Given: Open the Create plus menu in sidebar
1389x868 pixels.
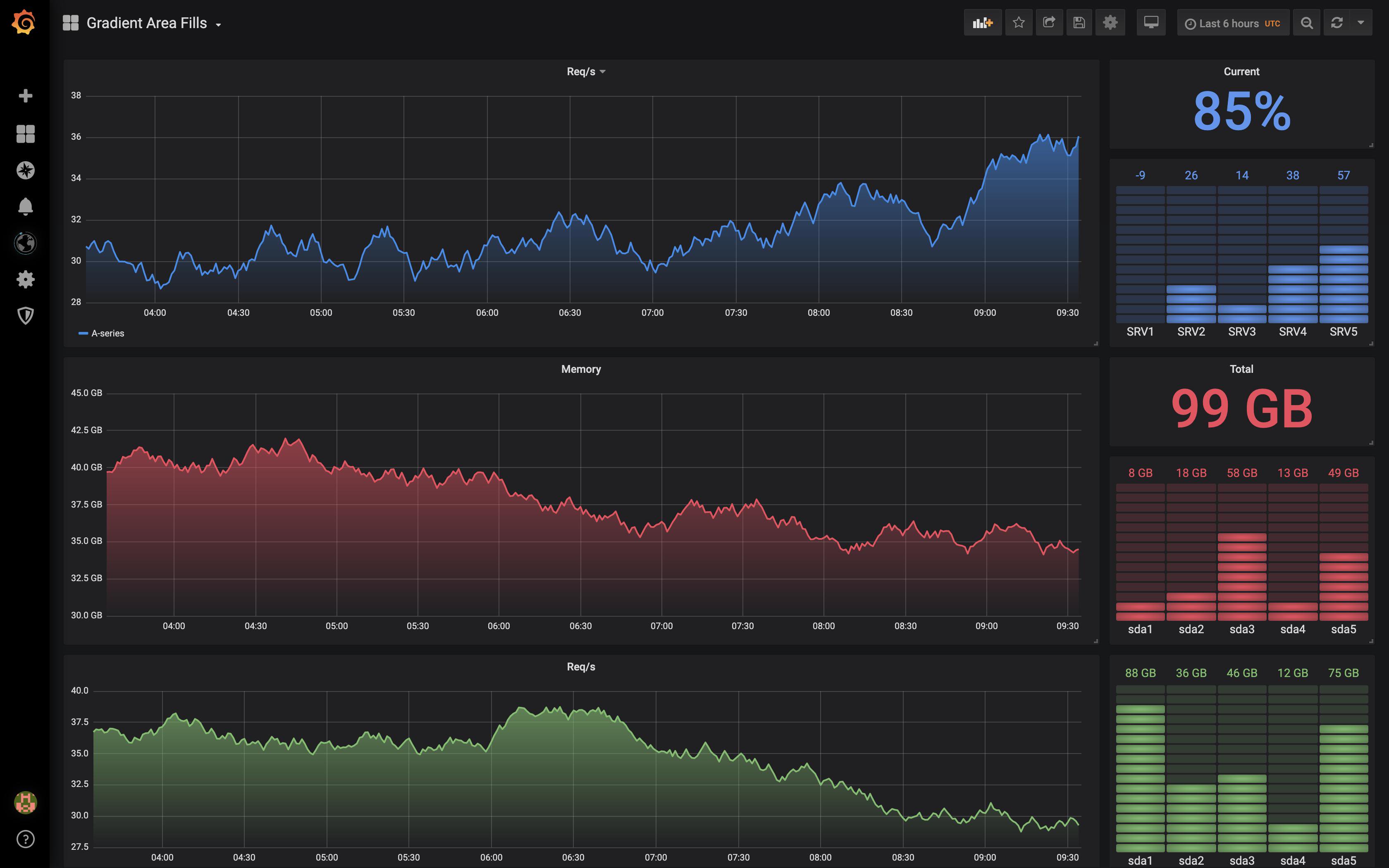Looking at the screenshot, I should click(25, 96).
